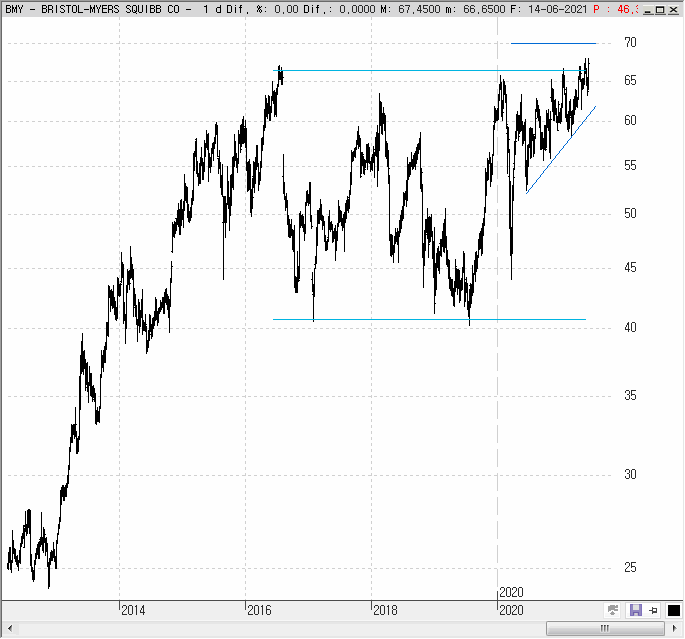Click the gray chart settings icon
This screenshot has height=639, width=685.
point(613,610)
